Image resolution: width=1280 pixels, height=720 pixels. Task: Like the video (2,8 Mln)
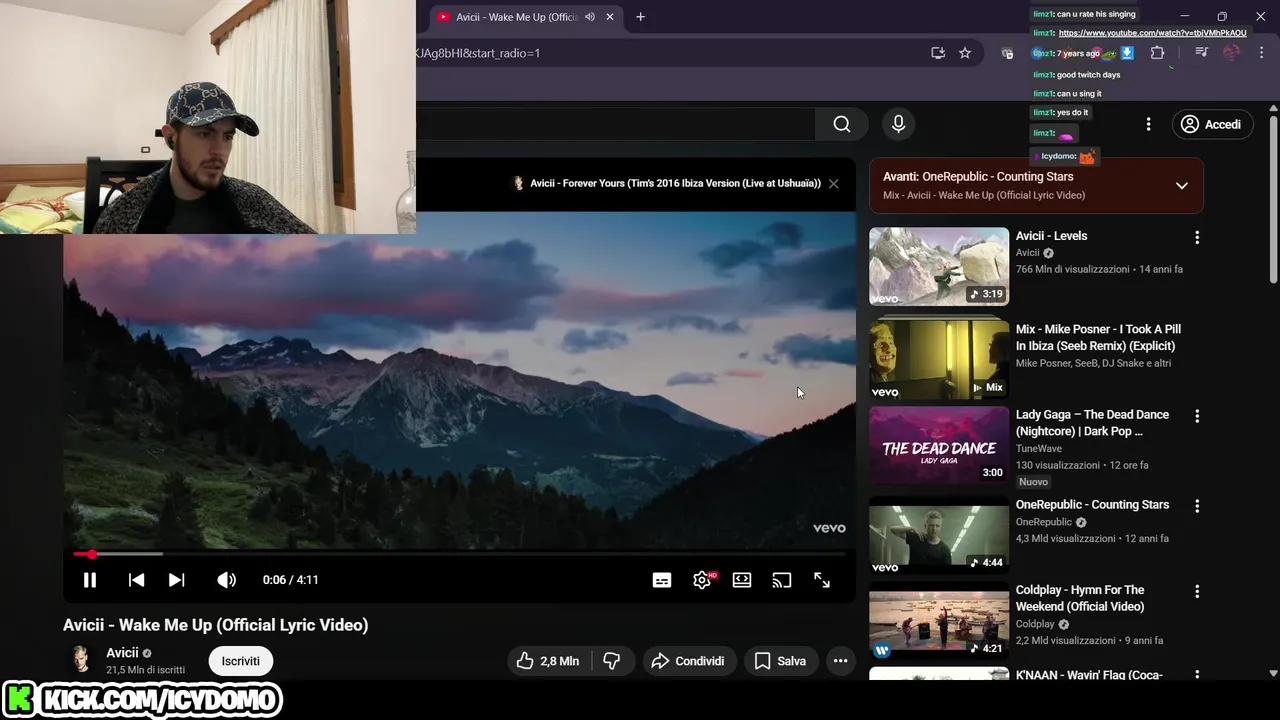point(548,661)
